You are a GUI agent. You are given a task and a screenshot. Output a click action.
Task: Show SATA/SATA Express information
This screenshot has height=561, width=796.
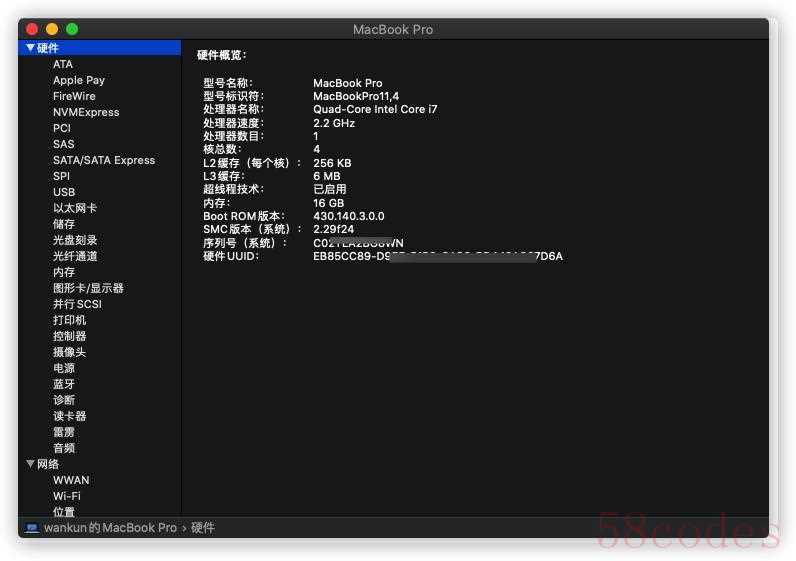pyautogui.click(x=104, y=160)
